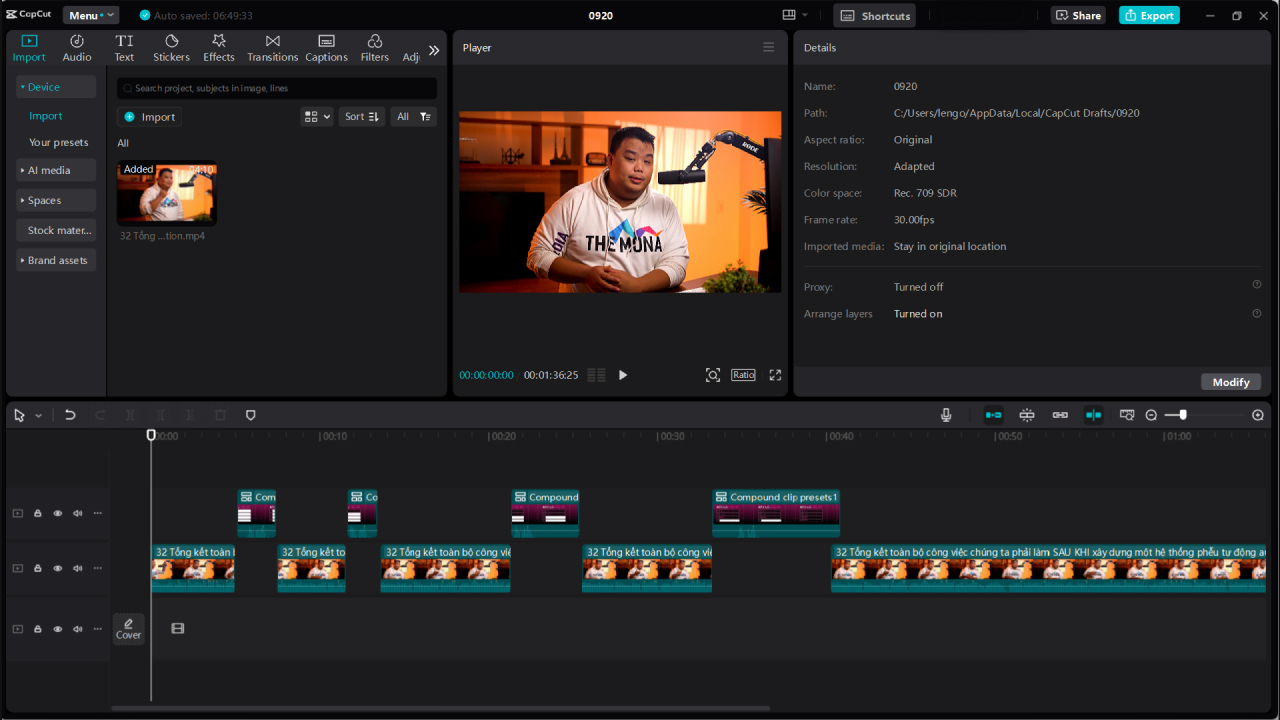
Task: Open the cursor tool mode dropdown
Action: [39, 416]
